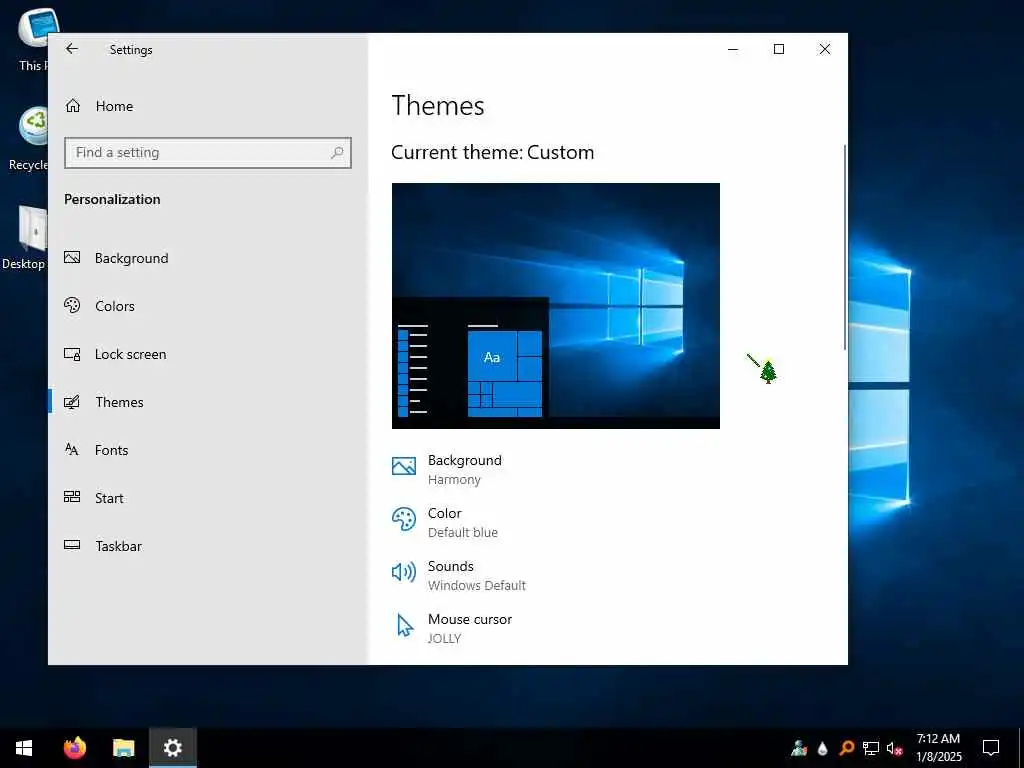Image resolution: width=1024 pixels, height=768 pixels.
Task: Click the house icon beside Home
Action: (72, 106)
